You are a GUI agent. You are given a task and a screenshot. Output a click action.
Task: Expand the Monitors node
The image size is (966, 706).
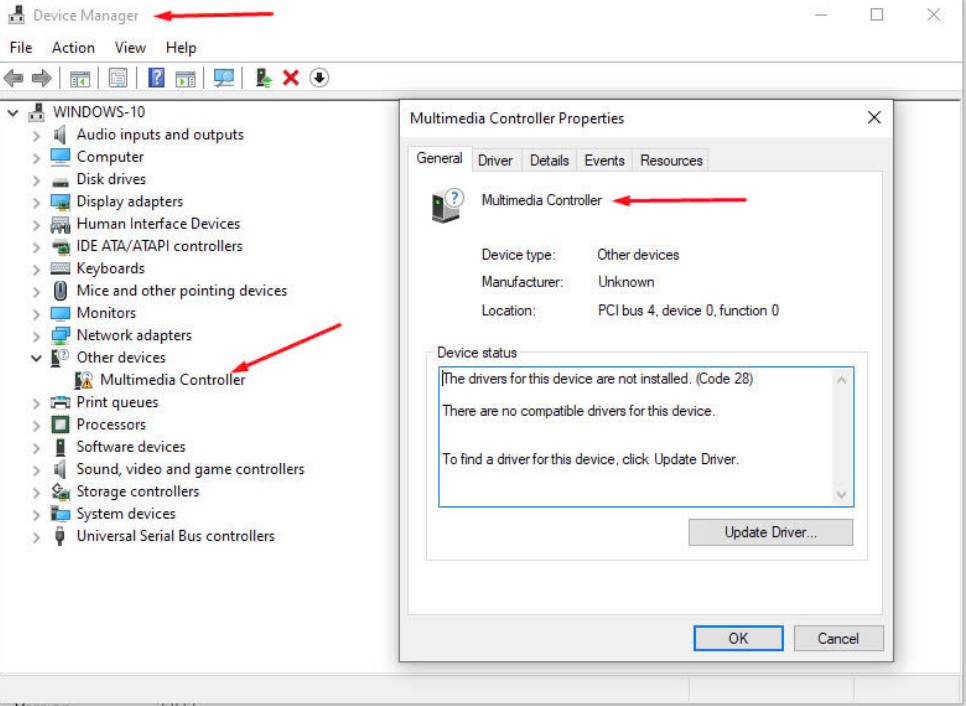tap(36, 314)
